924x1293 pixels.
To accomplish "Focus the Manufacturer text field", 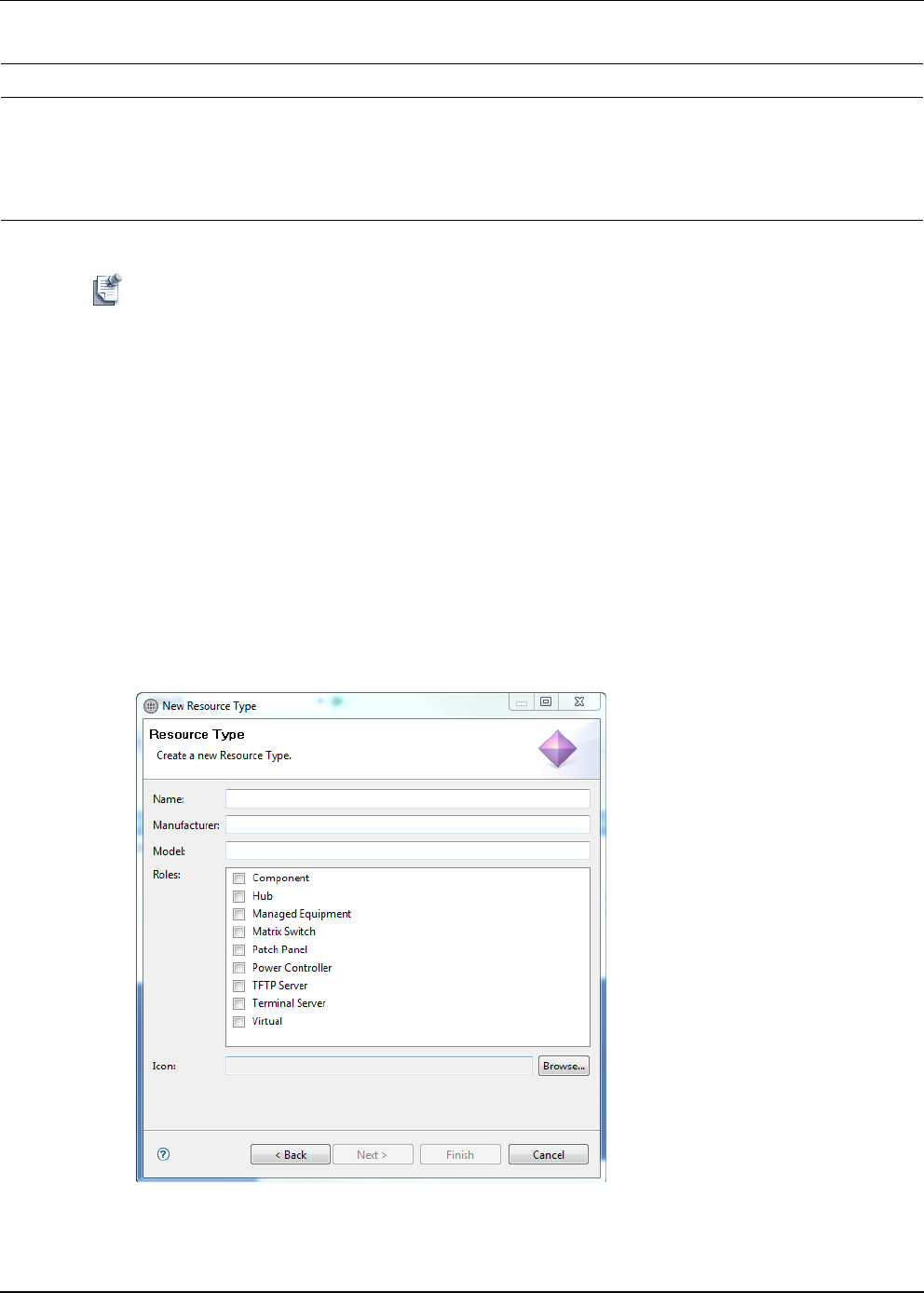I will click(x=408, y=824).
